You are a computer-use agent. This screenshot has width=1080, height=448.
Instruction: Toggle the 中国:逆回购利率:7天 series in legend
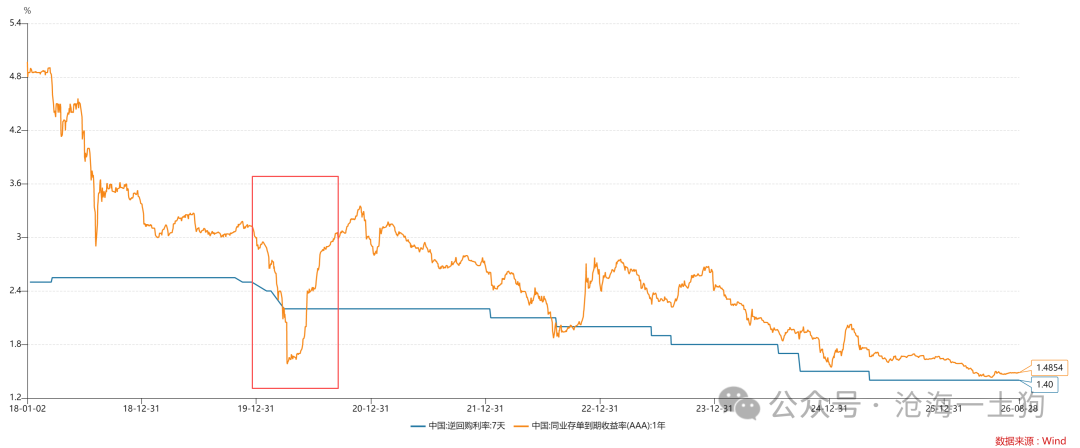click(x=458, y=426)
